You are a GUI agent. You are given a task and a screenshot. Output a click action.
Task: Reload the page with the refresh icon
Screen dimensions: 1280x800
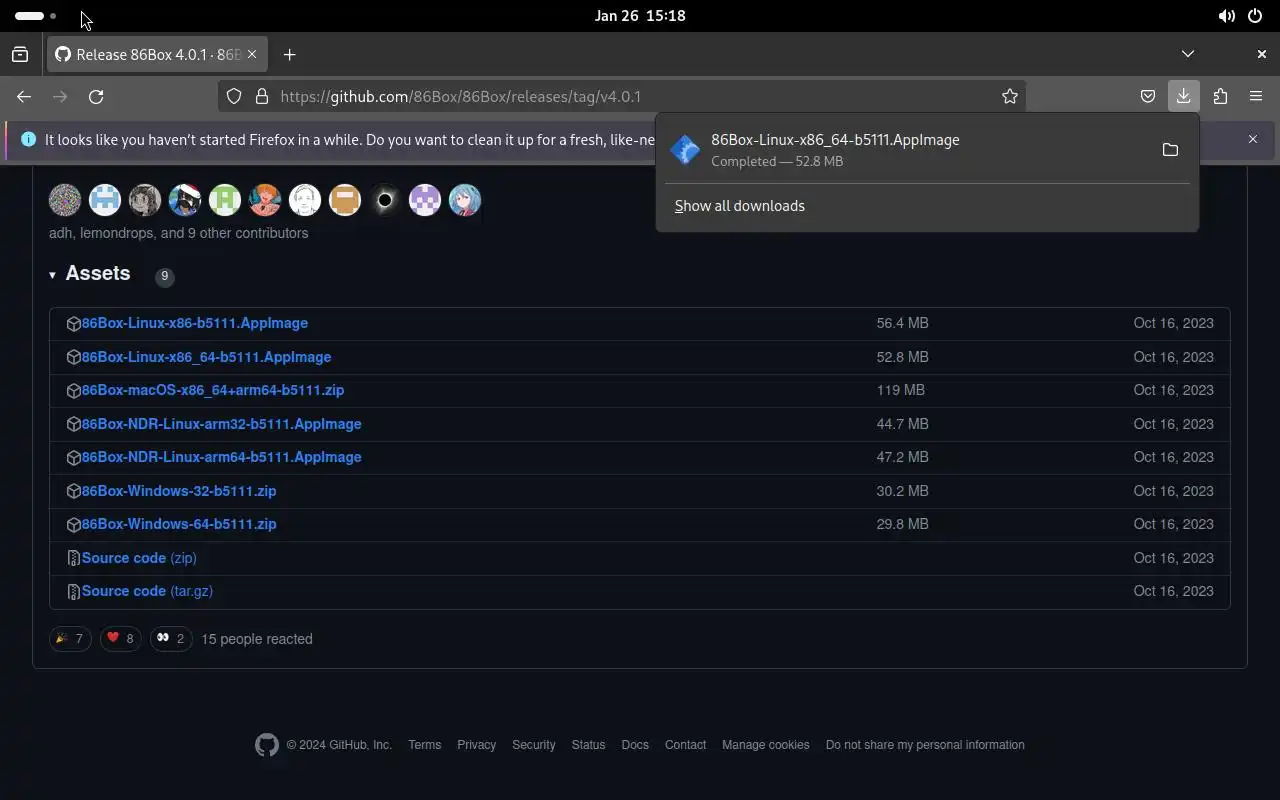(96, 96)
